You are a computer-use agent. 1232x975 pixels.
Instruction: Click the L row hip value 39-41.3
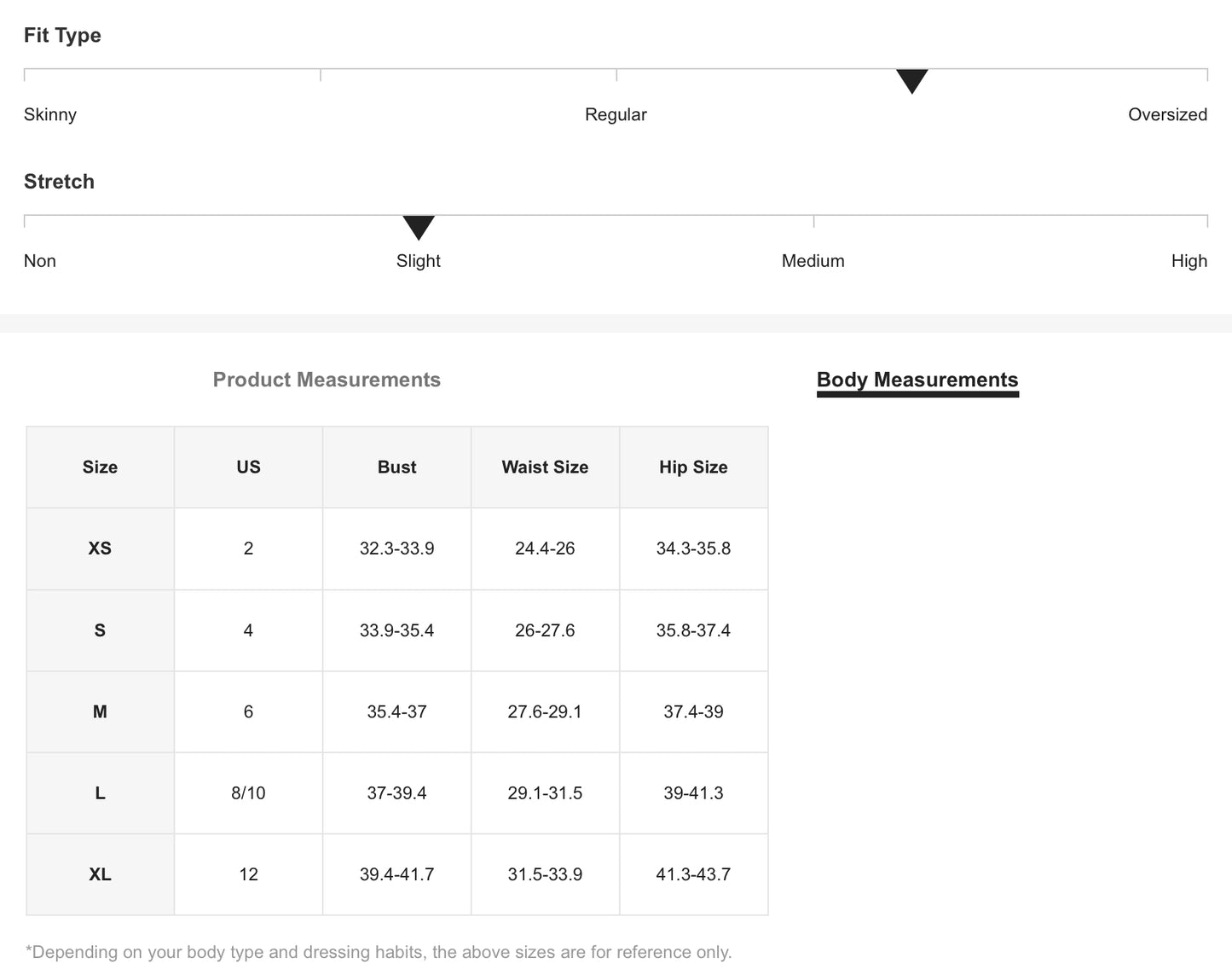[x=693, y=793]
